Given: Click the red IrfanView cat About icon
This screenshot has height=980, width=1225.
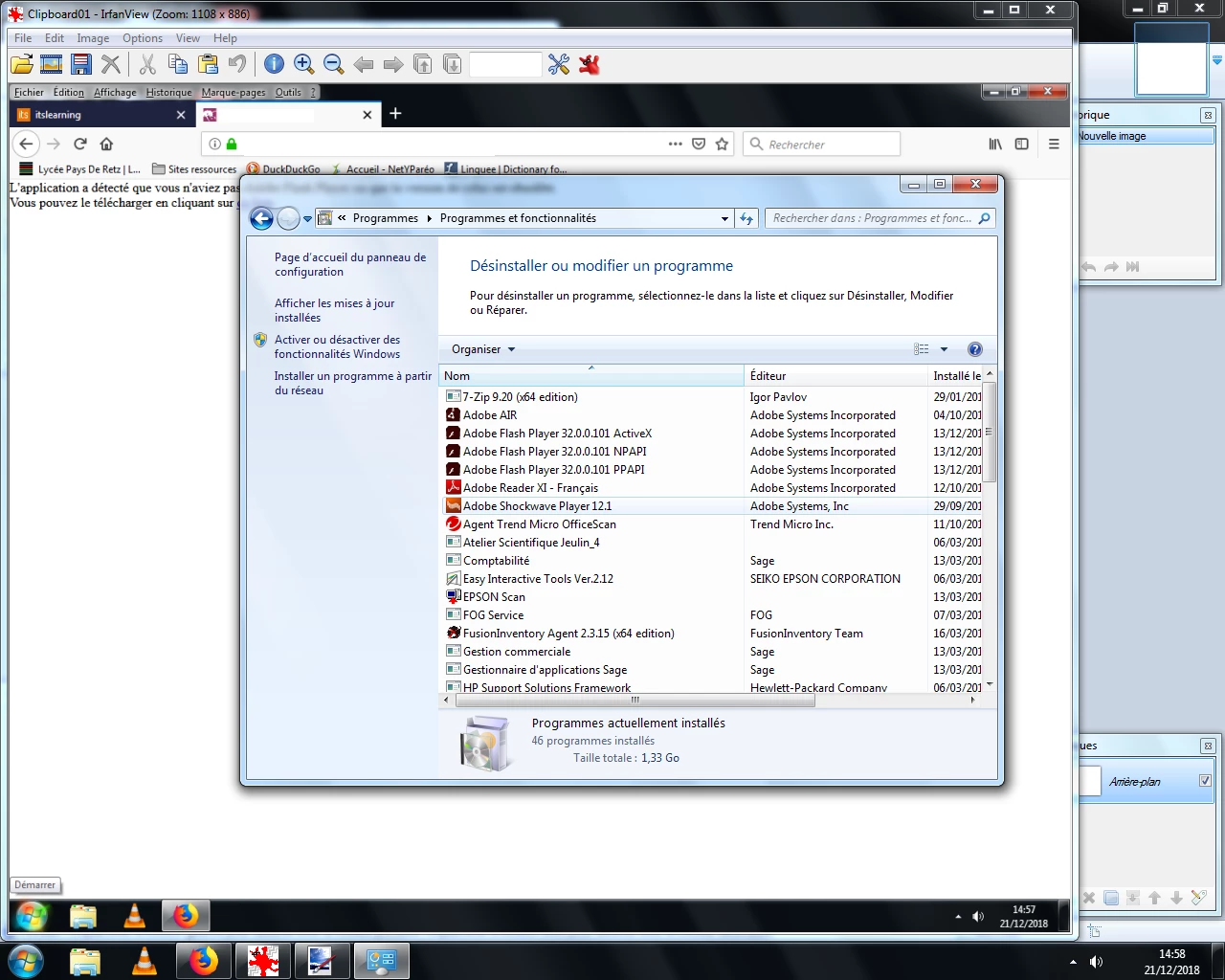Looking at the screenshot, I should point(590,64).
